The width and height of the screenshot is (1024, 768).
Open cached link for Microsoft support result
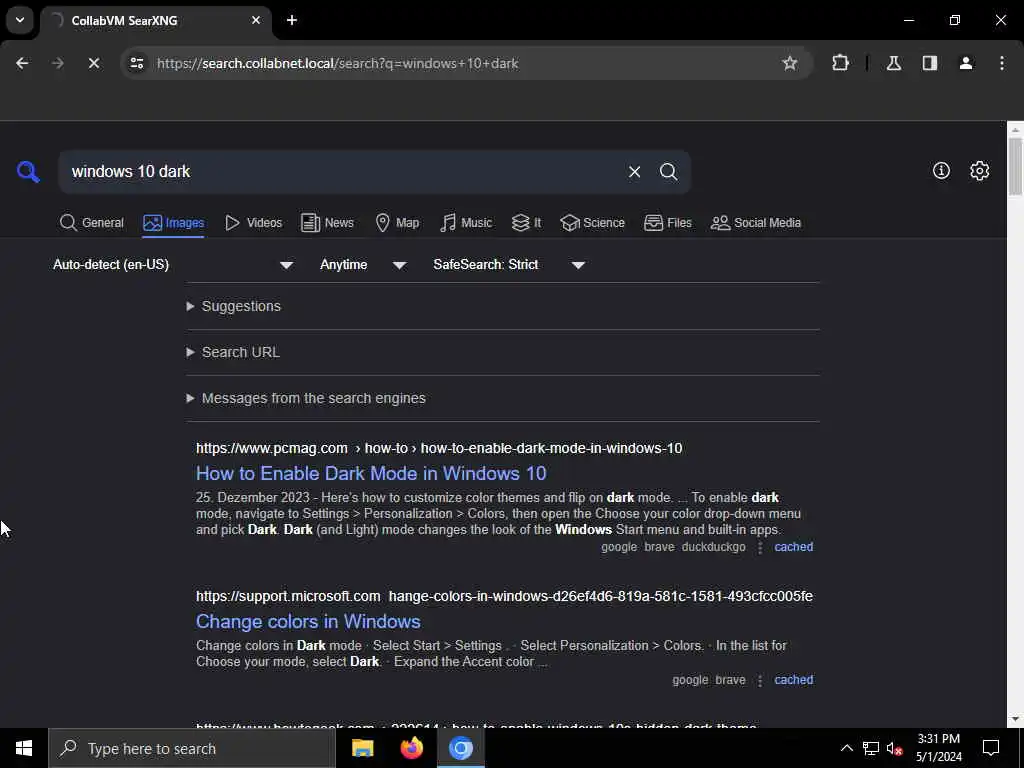point(793,679)
